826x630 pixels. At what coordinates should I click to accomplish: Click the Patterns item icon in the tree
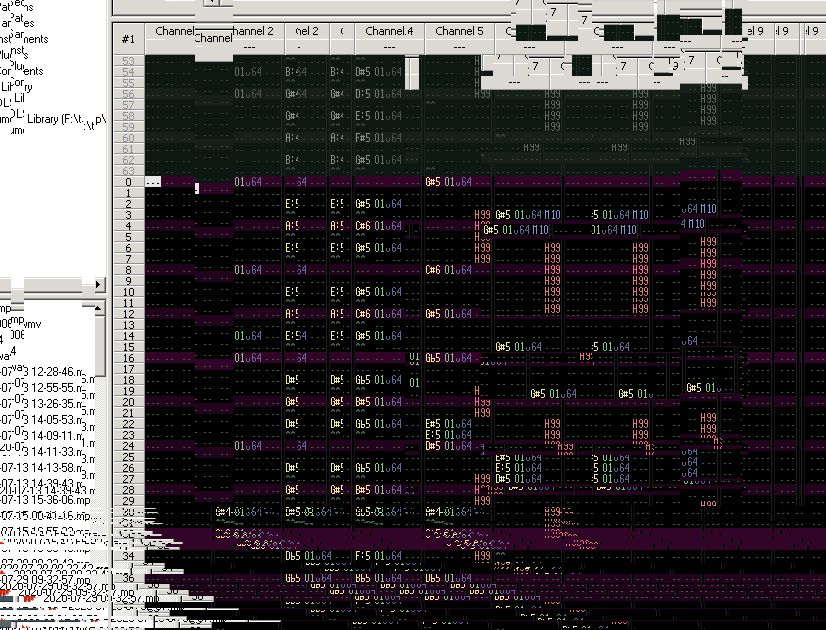(4, 8)
